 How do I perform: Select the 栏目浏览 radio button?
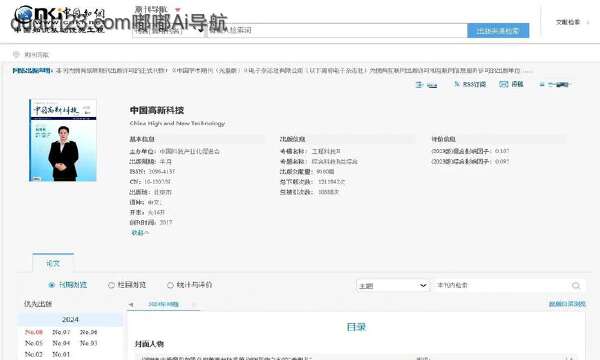[x=111, y=285]
